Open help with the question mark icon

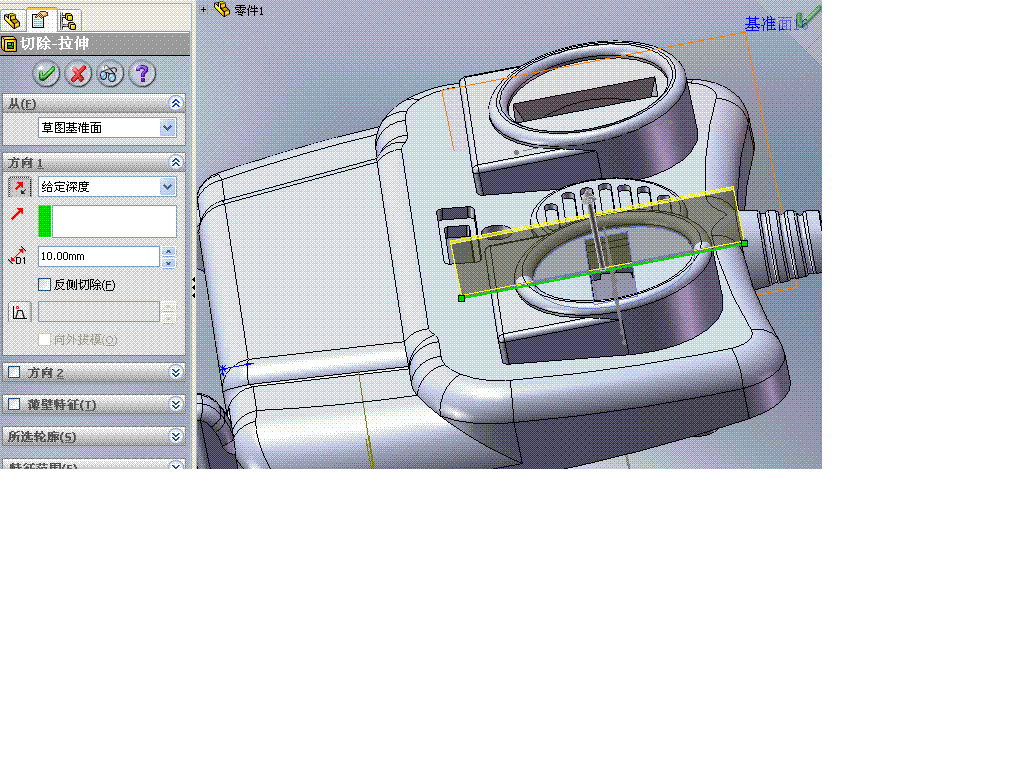[142, 74]
